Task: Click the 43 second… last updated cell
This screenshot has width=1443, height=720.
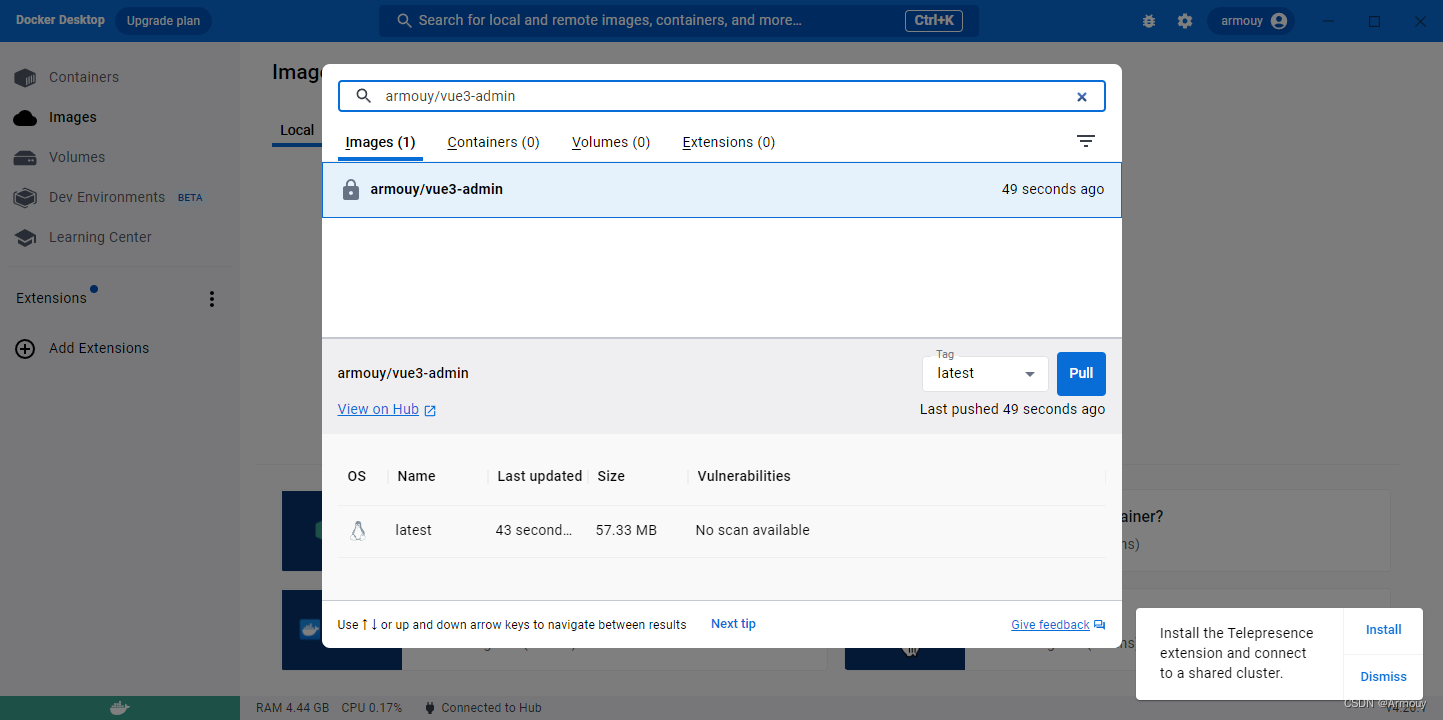Action: point(534,530)
